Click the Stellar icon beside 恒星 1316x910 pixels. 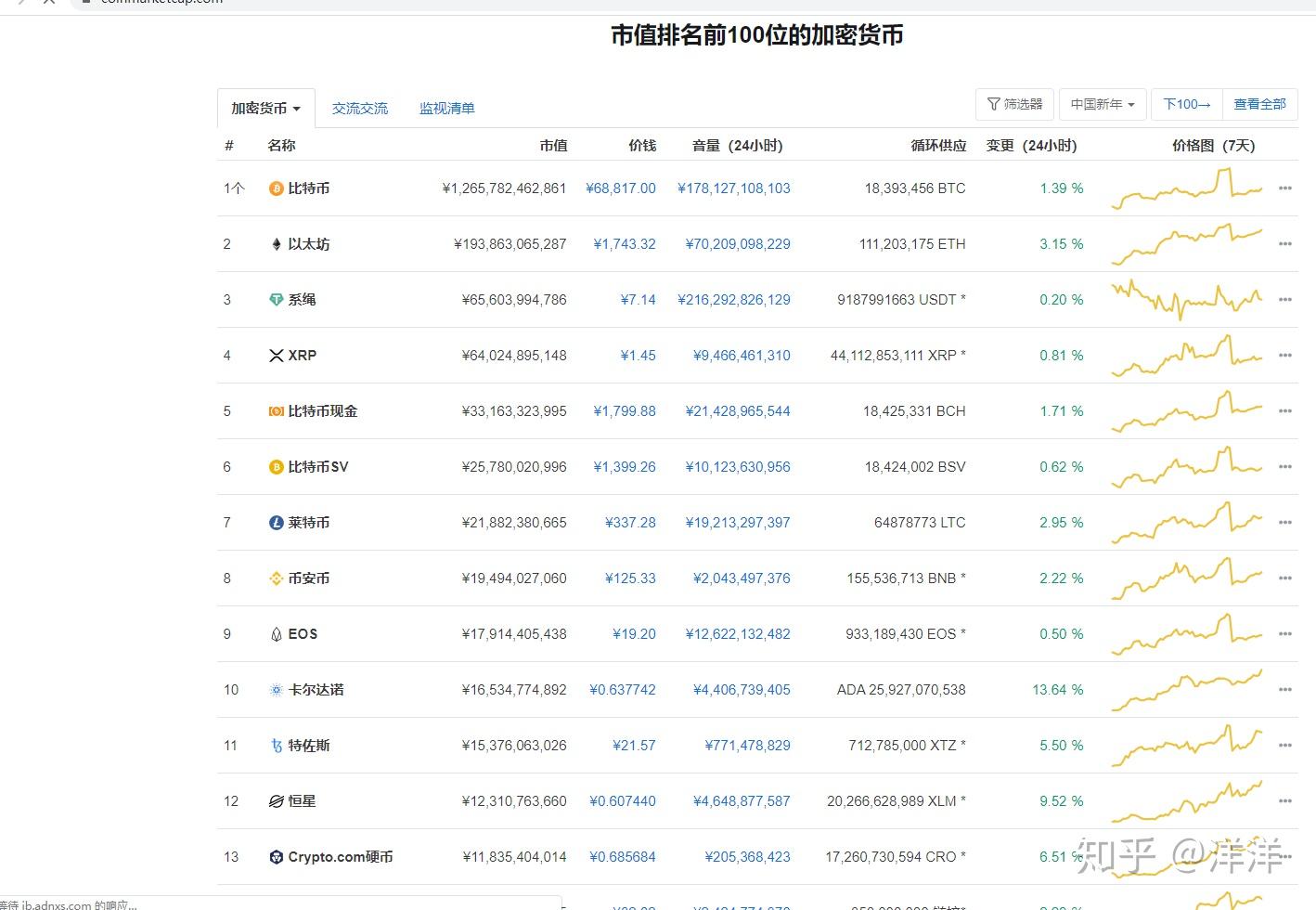point(276,801)
